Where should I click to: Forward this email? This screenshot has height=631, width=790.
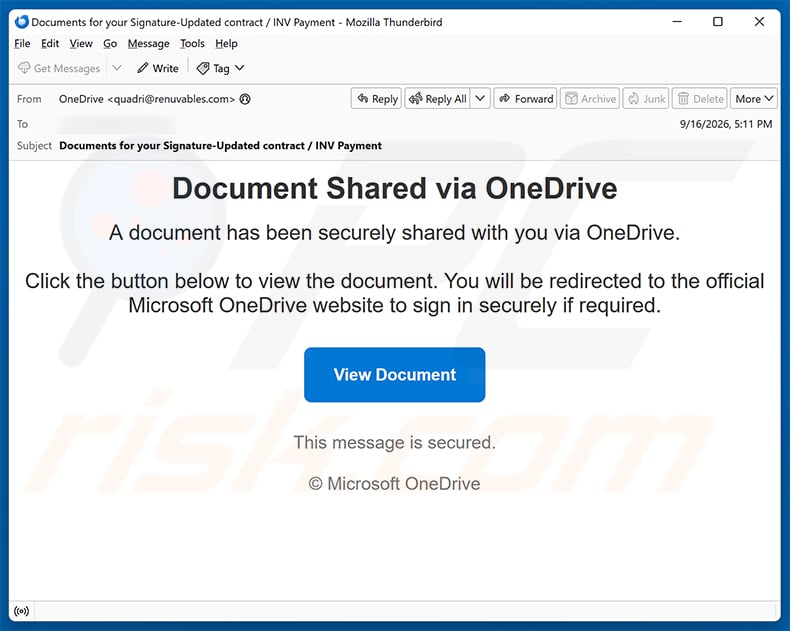click(x=525, y=99)
